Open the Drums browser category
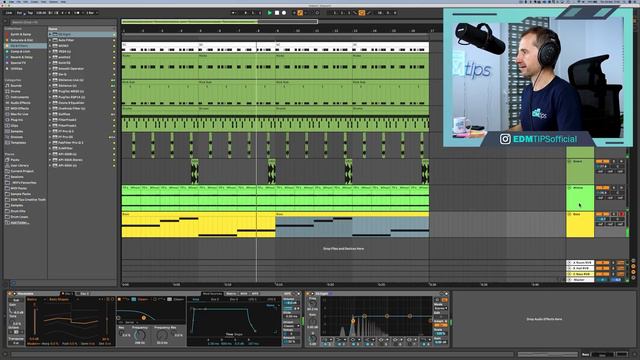The height and width of the screenshot is (360, 640). (15, 91)
